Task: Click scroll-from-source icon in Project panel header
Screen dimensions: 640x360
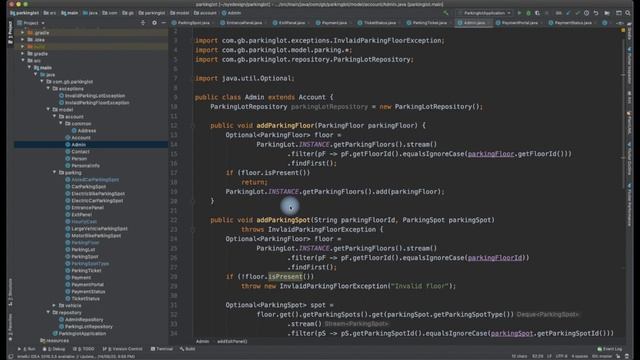Action: pos(143,23)
